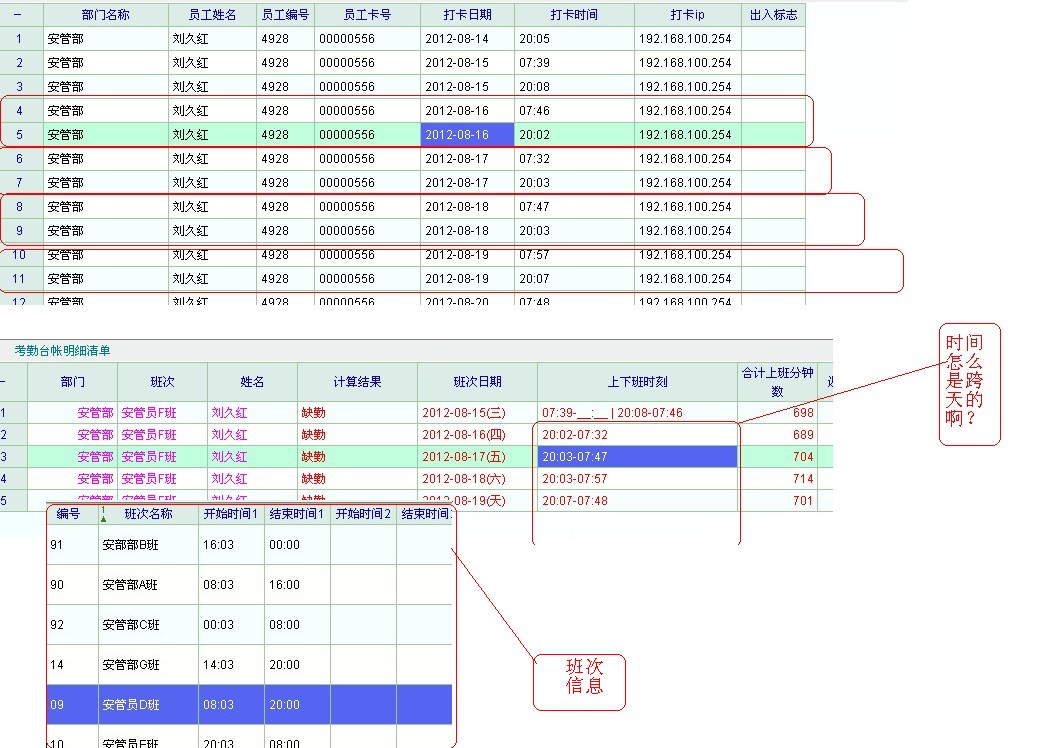Click punch time 07:32 in row 6

point(534,159)
